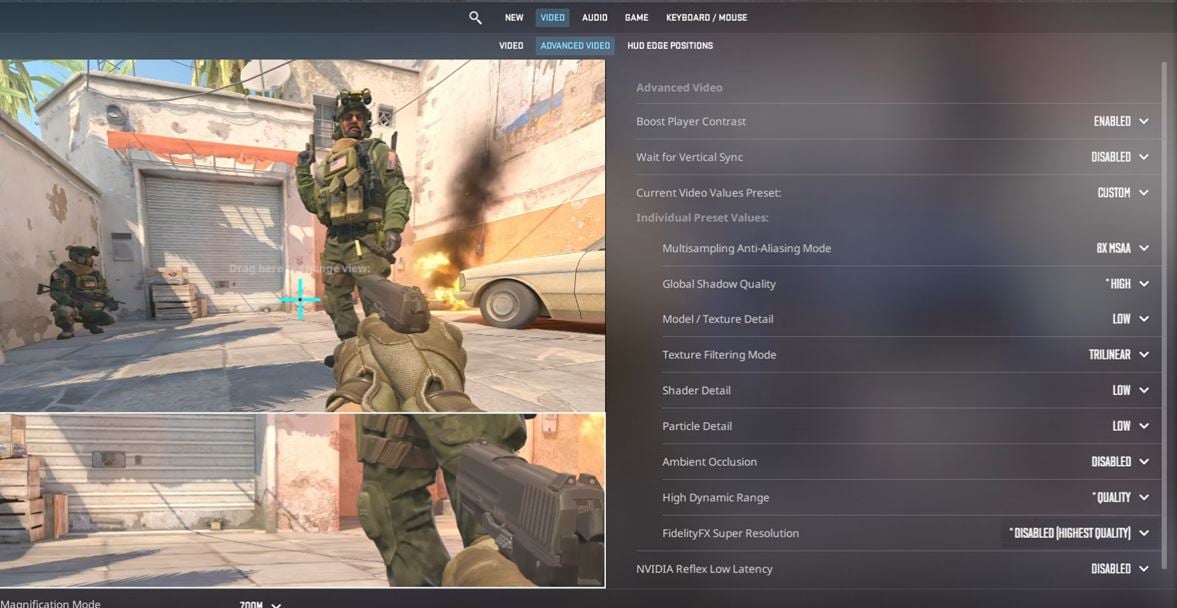Change Model / Texture Detail setting
The height and width of the screenshot is (608, 1177).
coord(1131,319)
